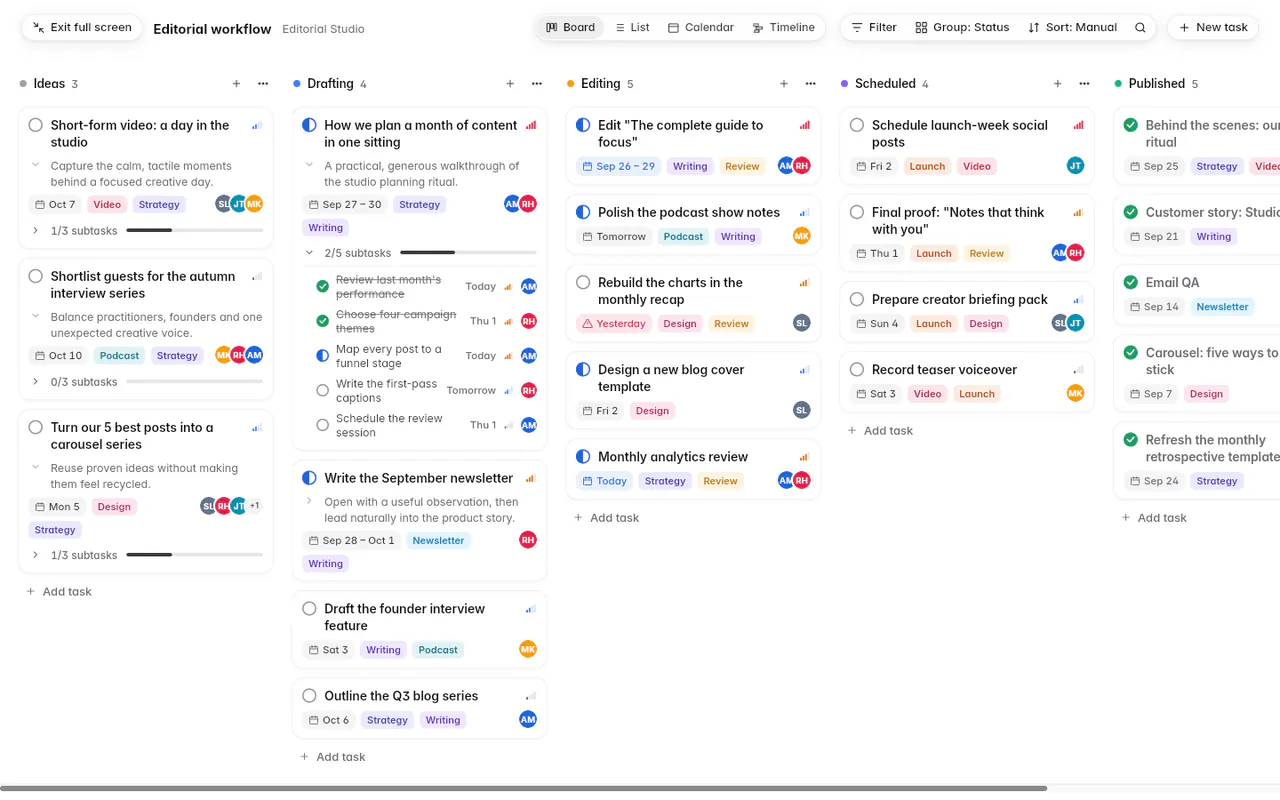Click plus icon in Scheduled column header
The height and width of the screenshot is (800, 1280).
click(1058, 84)
